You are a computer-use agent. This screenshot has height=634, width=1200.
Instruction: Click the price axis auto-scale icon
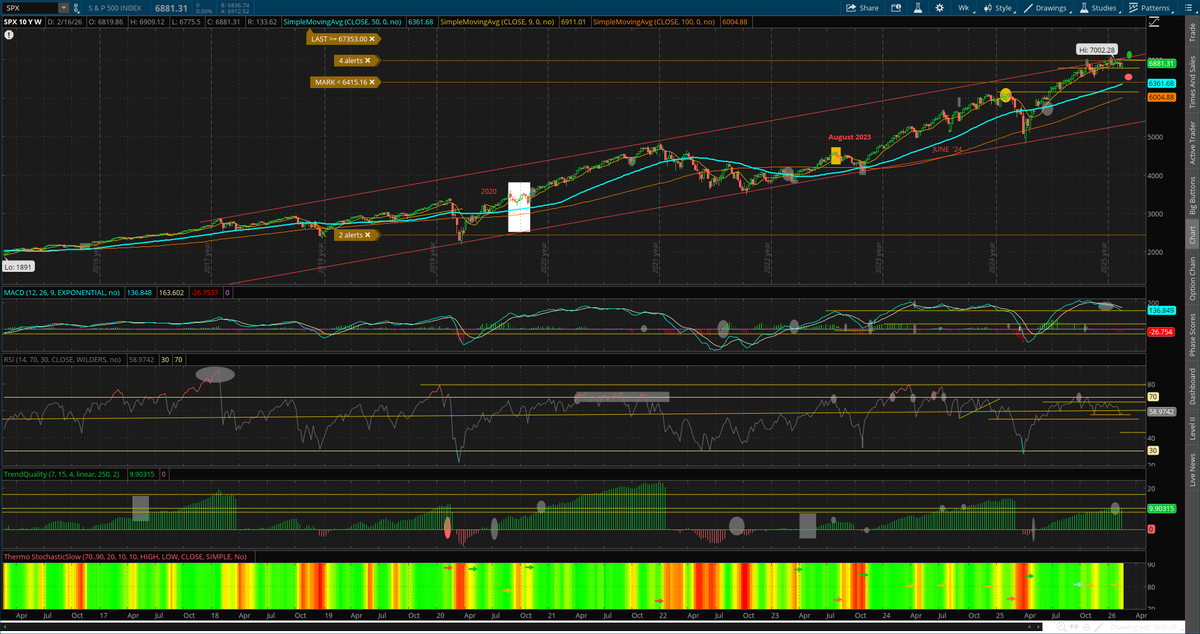(1154, 22)
